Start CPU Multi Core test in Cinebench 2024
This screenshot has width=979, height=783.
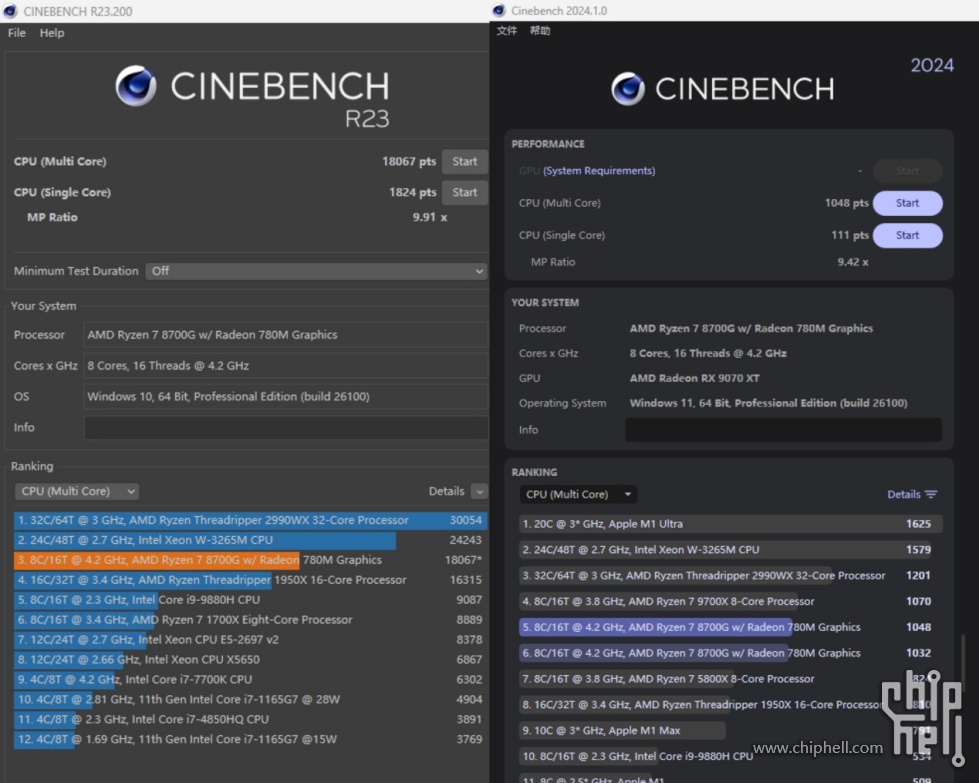[x=907, y=203]
